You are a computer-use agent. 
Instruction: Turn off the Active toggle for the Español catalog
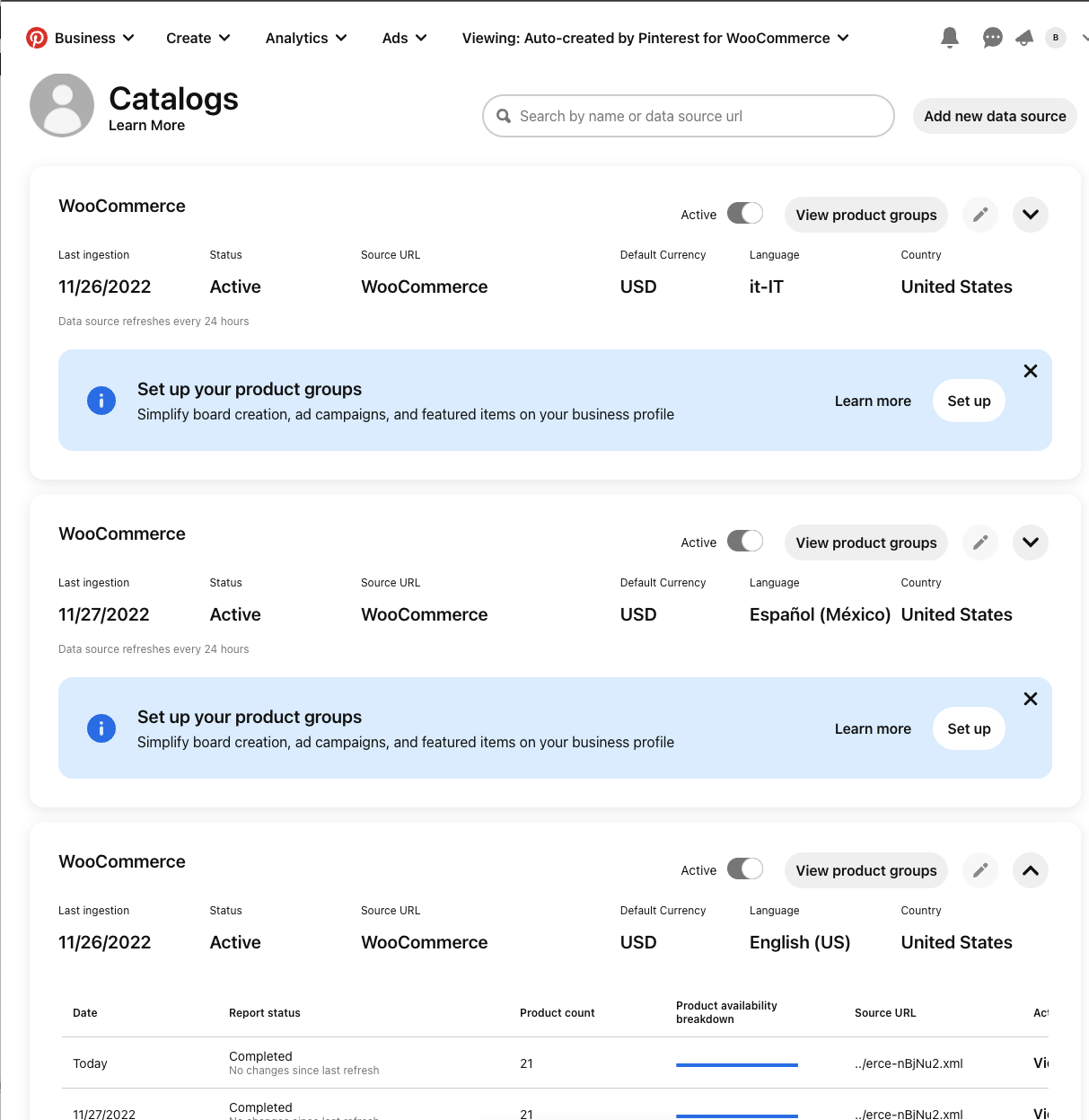[745, 541]
